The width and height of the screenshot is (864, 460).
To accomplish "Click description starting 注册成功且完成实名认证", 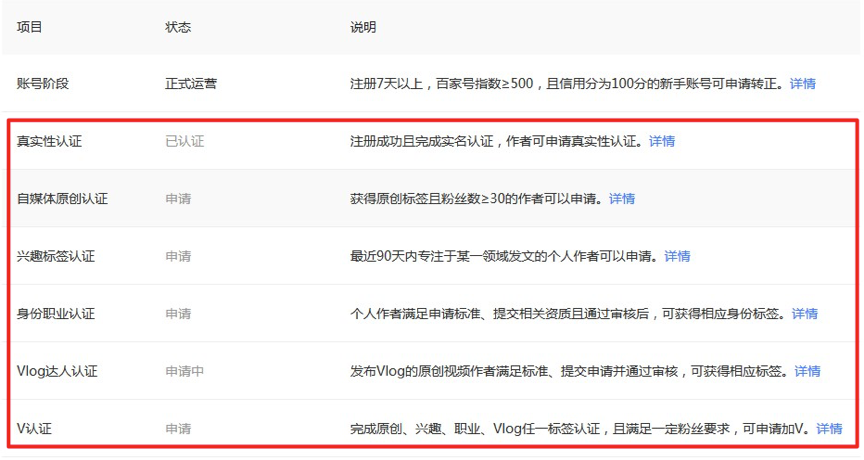I will [x=496, y=142].
